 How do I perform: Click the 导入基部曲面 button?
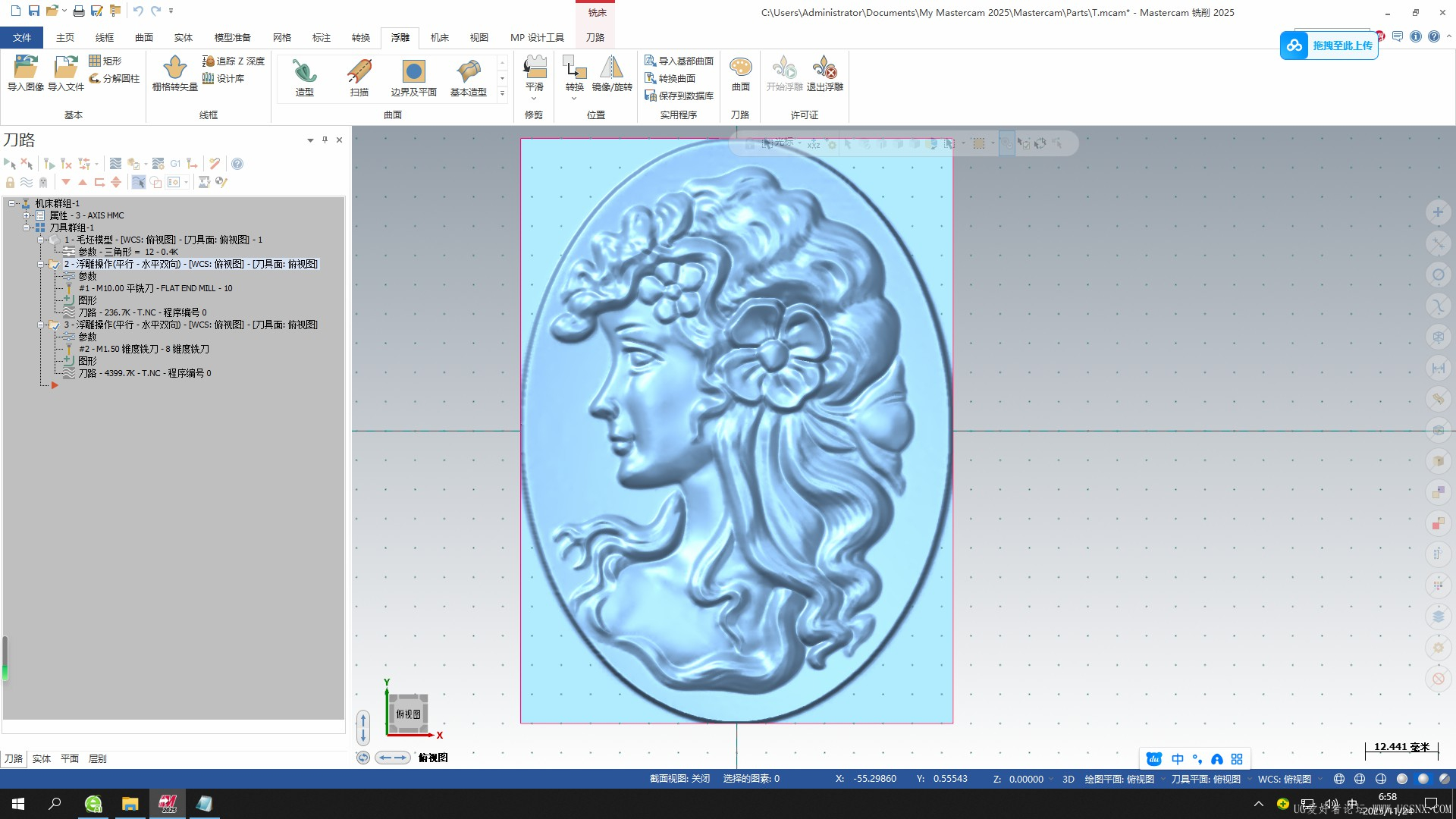pyautogui.click(x=679, y=61)
